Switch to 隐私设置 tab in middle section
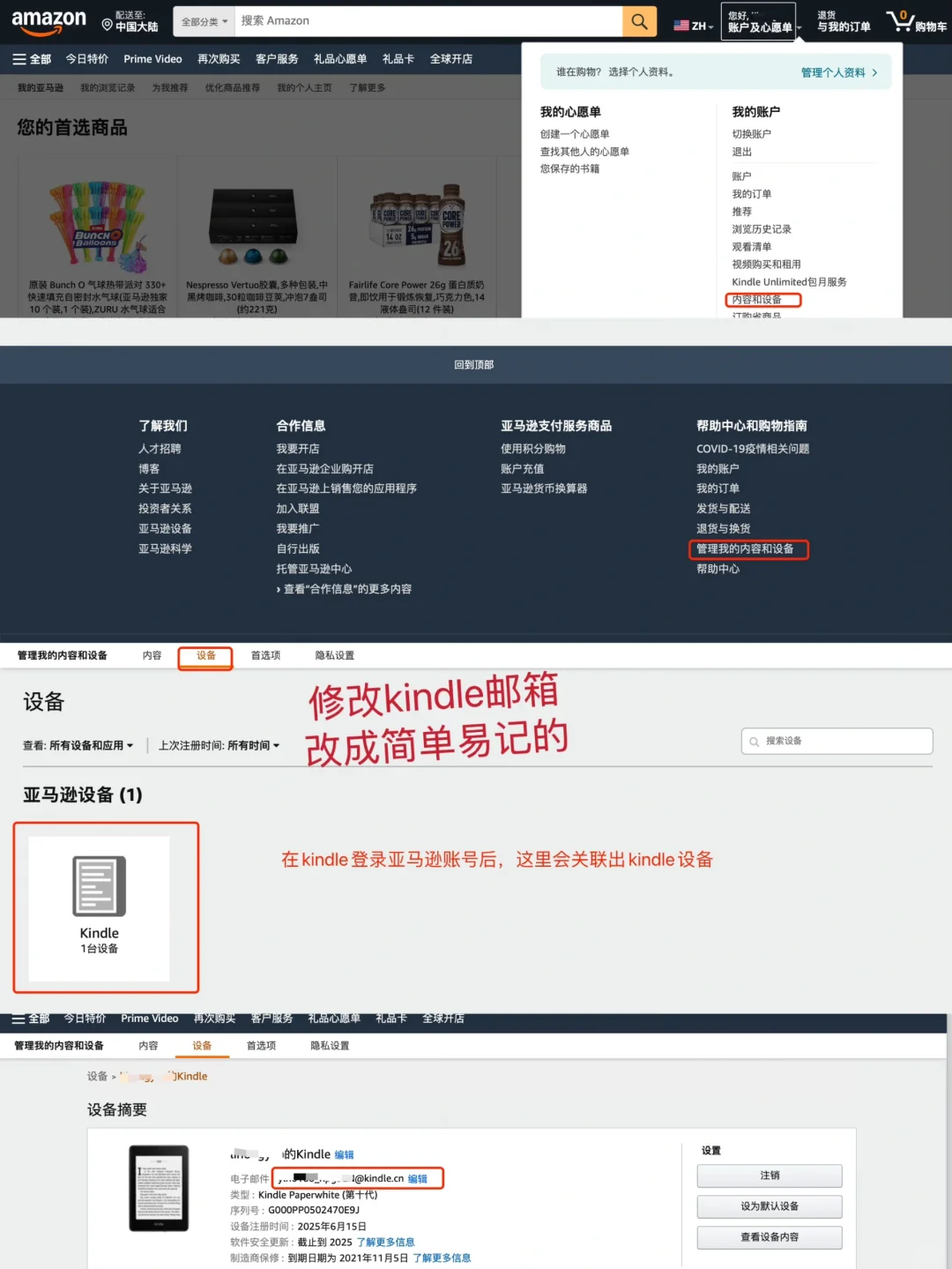The image size is (952, 1269). point(335,655)
